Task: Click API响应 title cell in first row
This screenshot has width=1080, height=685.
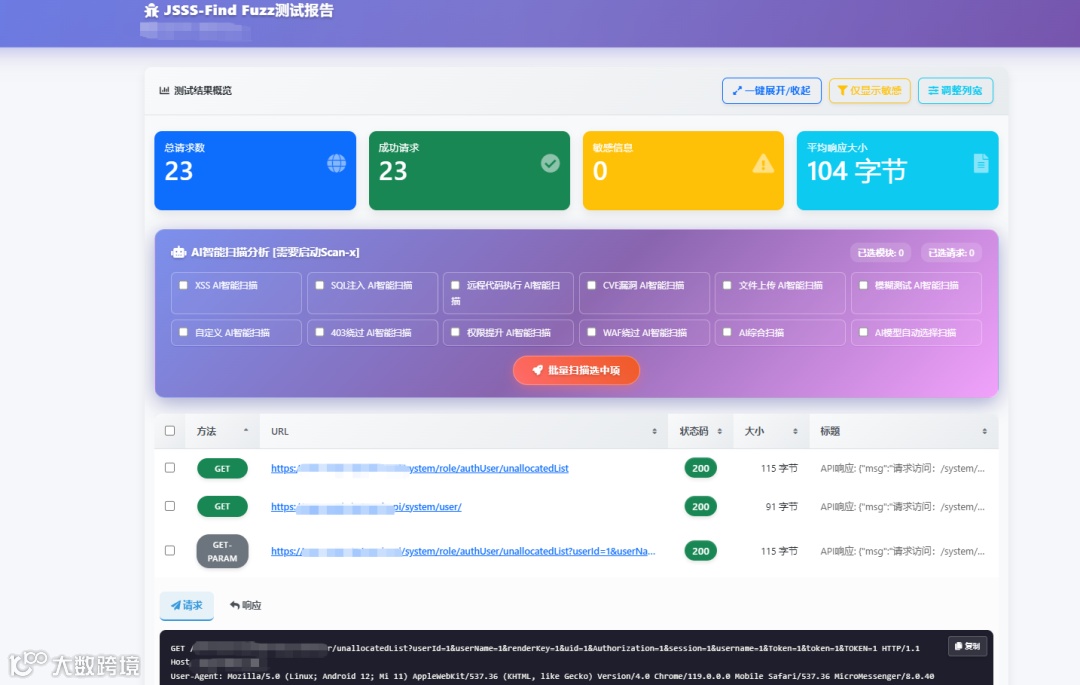Action: [x=902, y=468]
